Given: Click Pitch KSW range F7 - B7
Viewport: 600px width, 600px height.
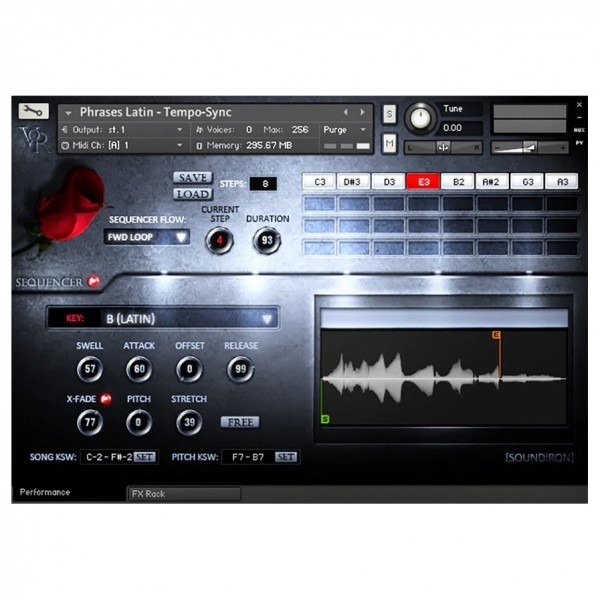Looking at the screenshot, I should tap(248, 457).
